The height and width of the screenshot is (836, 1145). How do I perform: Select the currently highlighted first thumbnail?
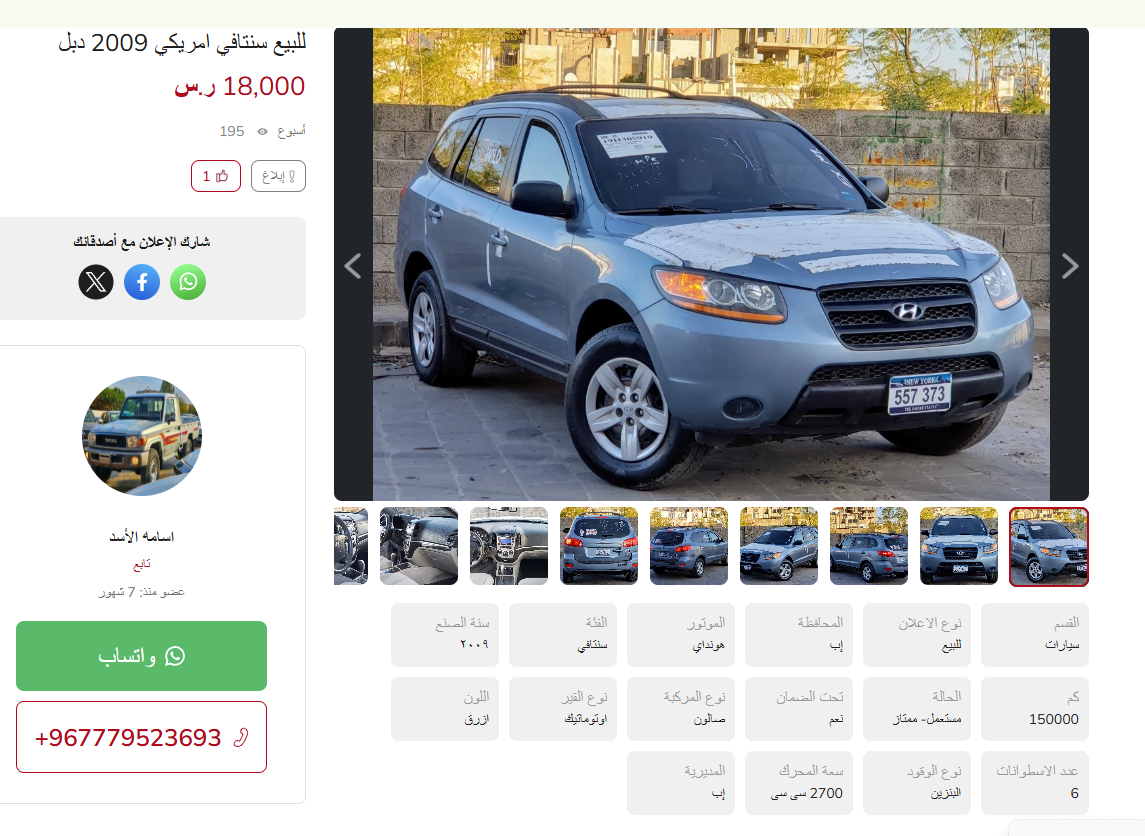pyautogui.click(x=1049, y=546)
